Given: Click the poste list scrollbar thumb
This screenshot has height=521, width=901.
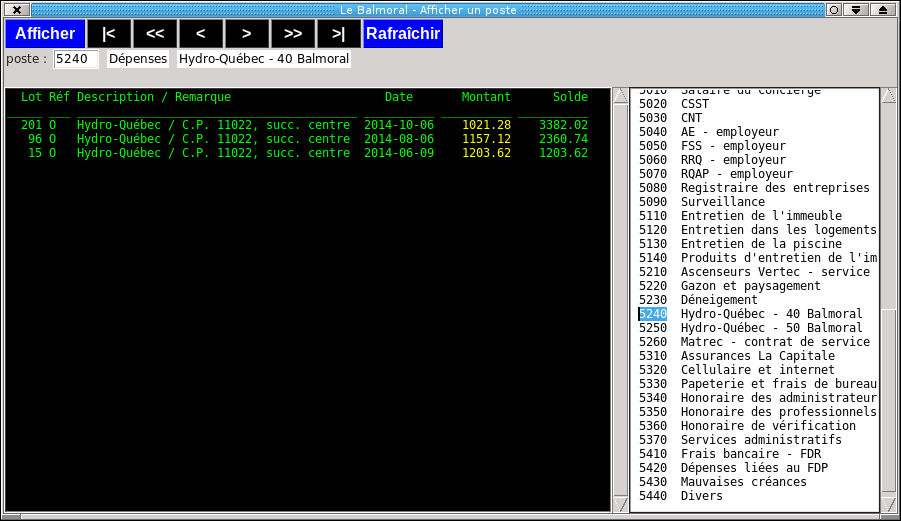Looking at the screenshot, I should pos(889,402).
